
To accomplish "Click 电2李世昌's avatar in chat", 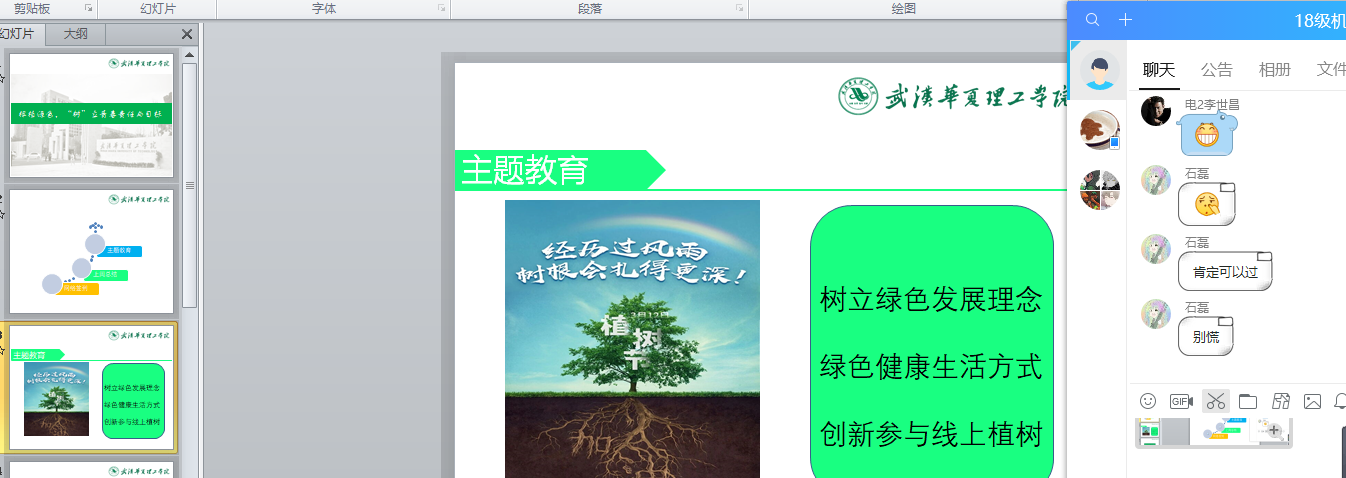I will coord(1156,111).
